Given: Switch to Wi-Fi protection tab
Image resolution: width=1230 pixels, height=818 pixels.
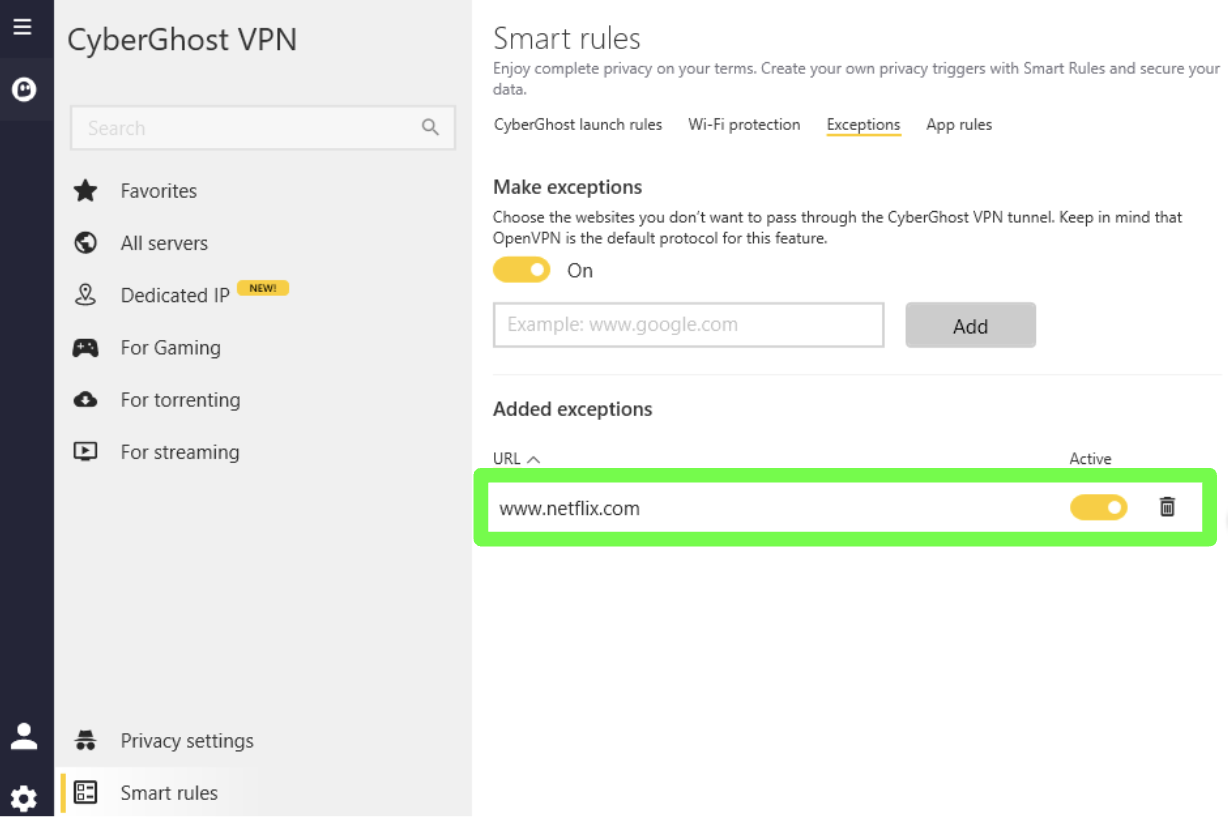Looking at the screenshot, I should click(744, 125).
